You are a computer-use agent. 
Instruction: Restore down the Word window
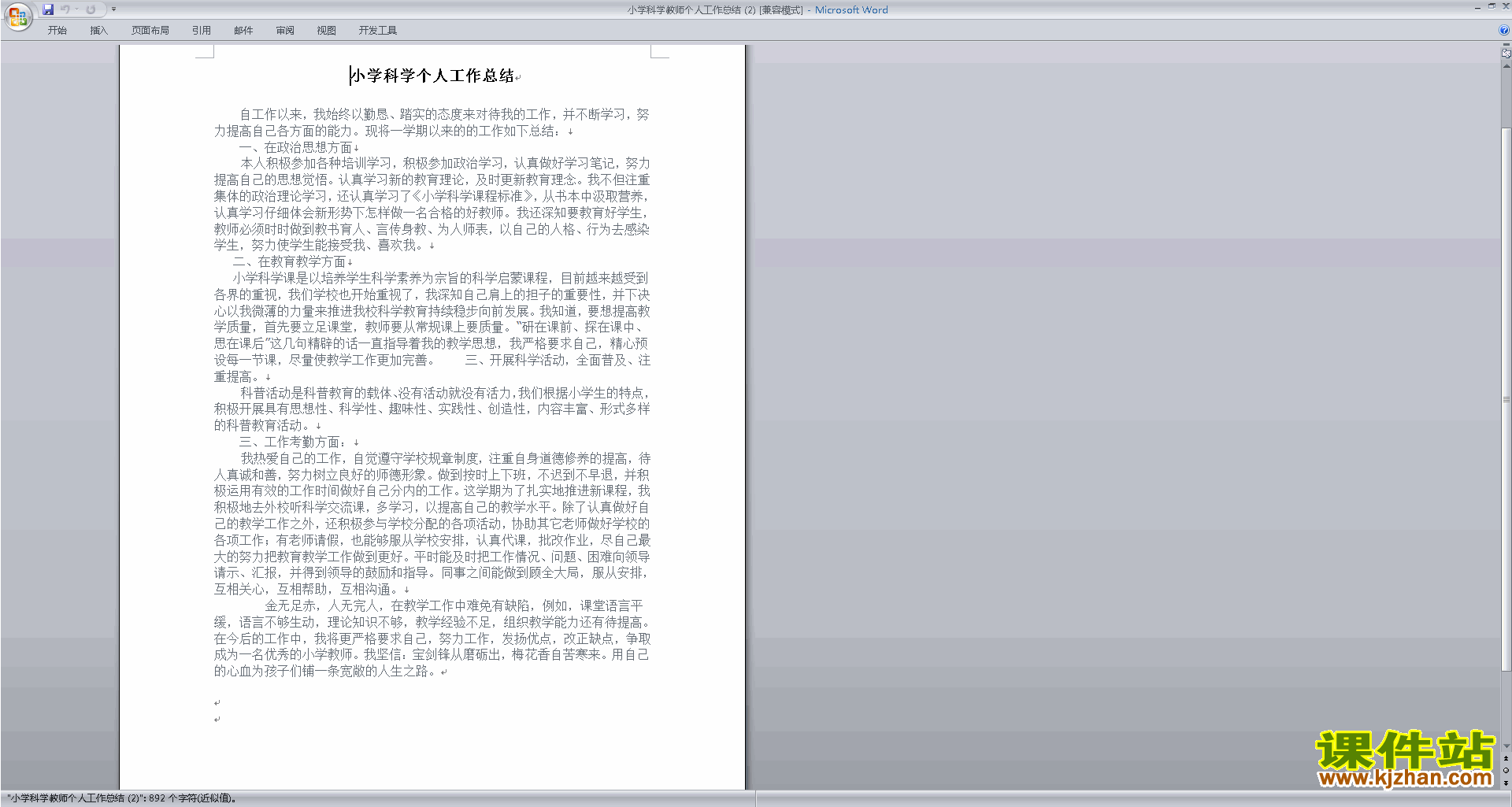[1492, 6]
